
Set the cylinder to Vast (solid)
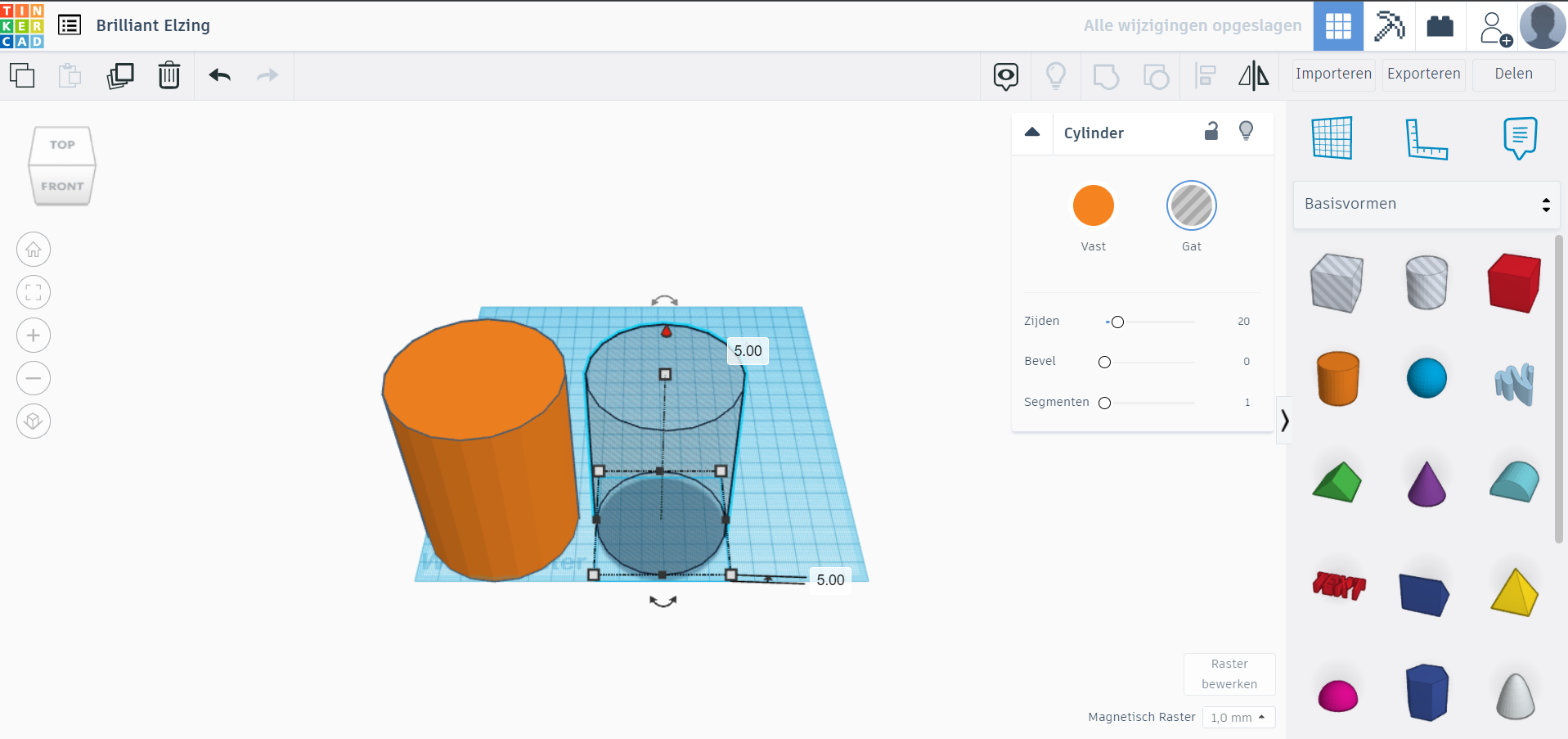[x=1094, y=205]
